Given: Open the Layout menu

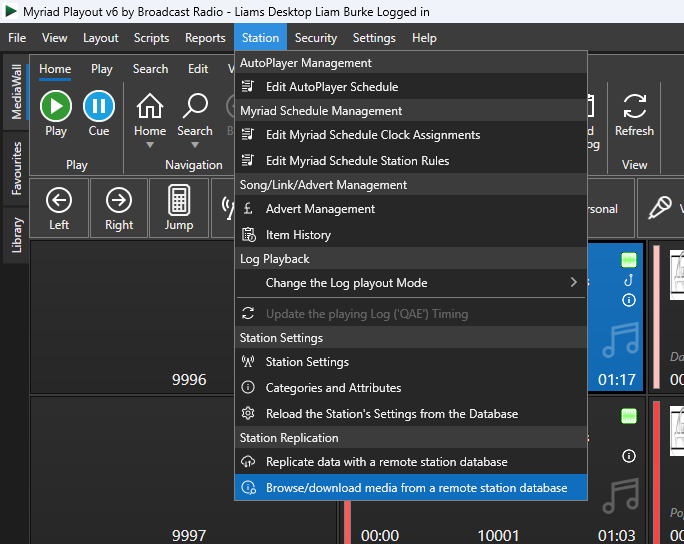Looking at the screenshot, I should [x=100, y=38].
